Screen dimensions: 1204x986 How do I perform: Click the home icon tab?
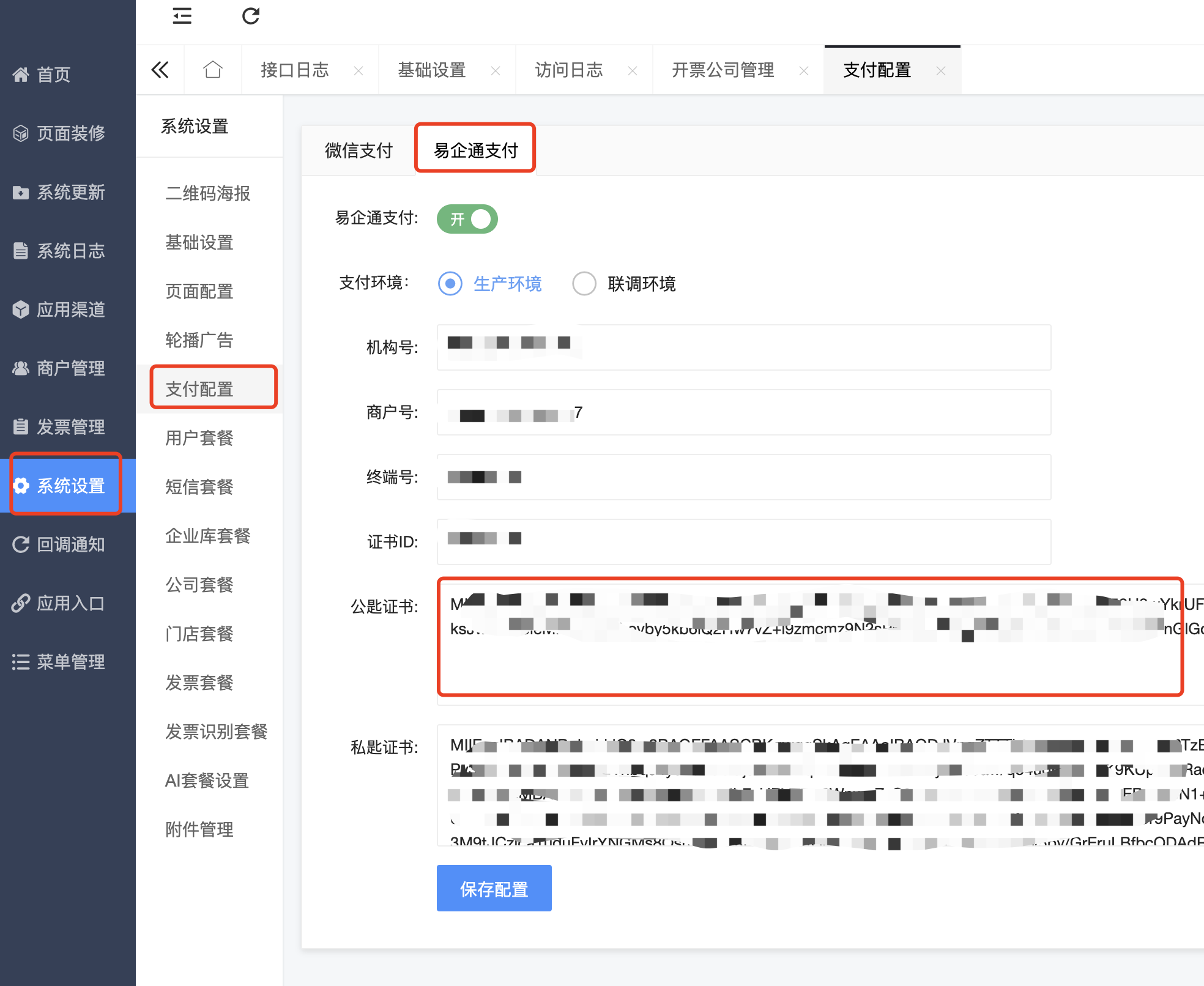212,70
